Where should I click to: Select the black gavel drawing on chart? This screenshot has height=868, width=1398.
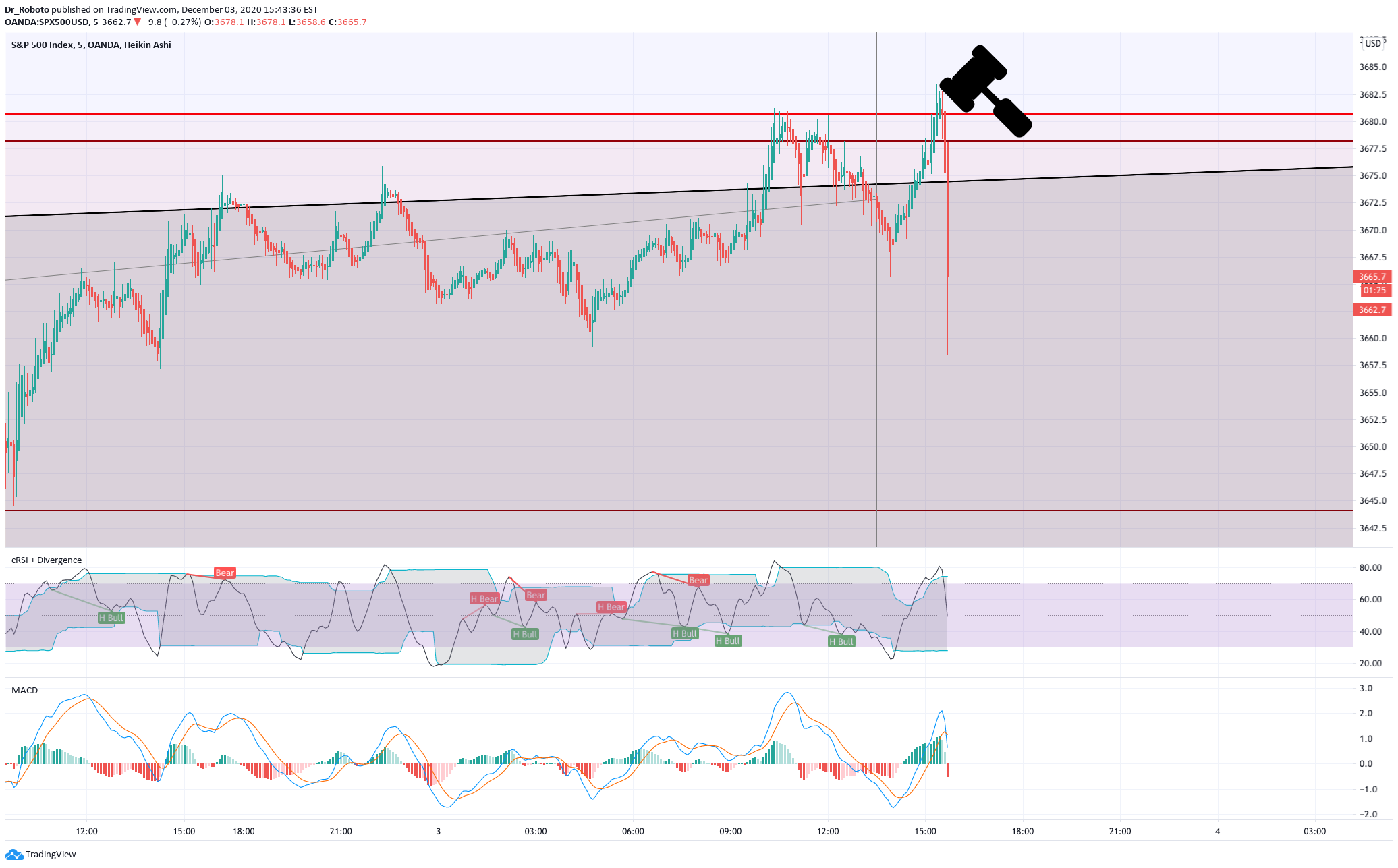[x=985, y=91]
